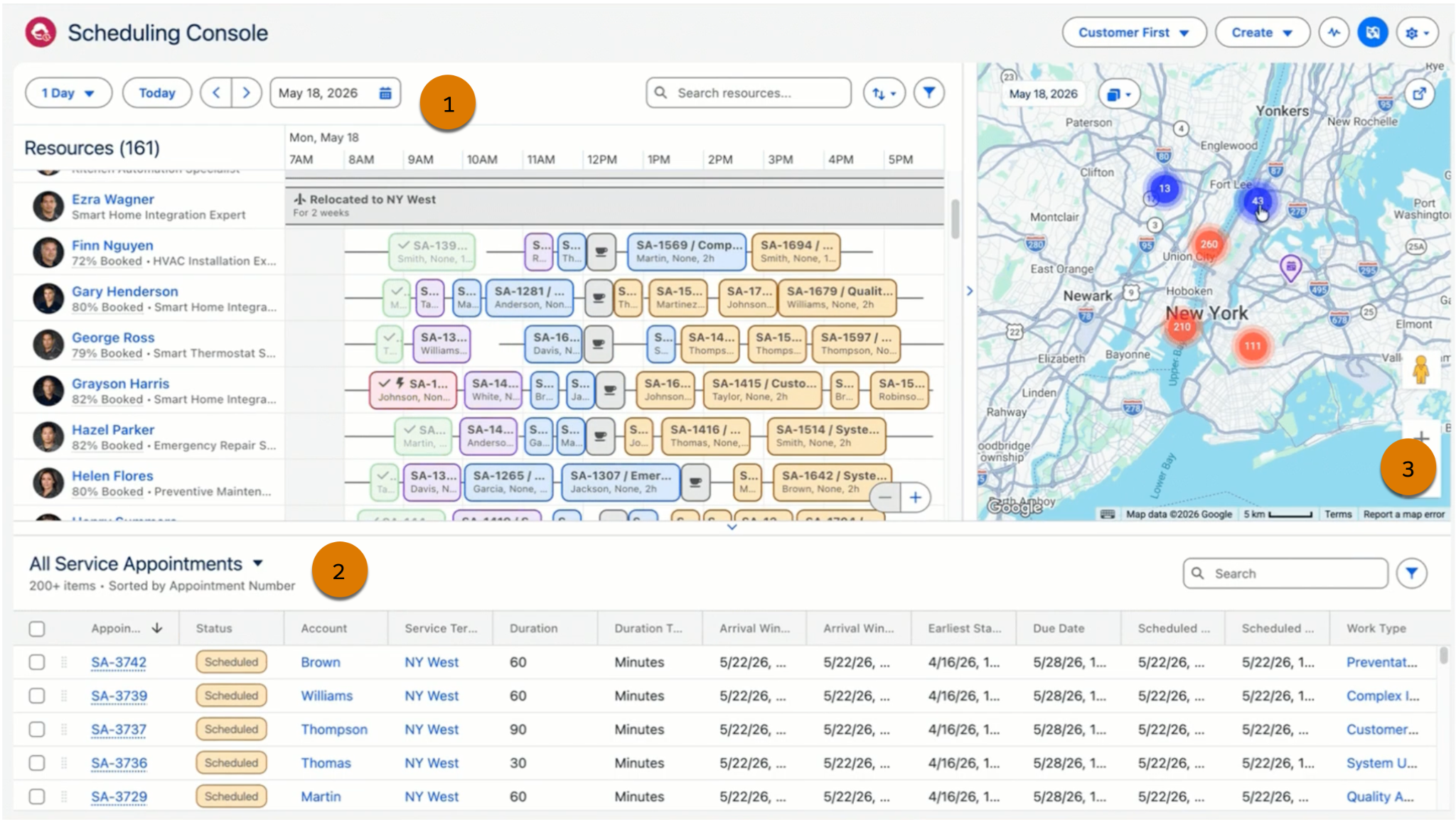Zoom in the Gantt with plus button
This screenshot has height=820, width=1456.
[916, 497]
